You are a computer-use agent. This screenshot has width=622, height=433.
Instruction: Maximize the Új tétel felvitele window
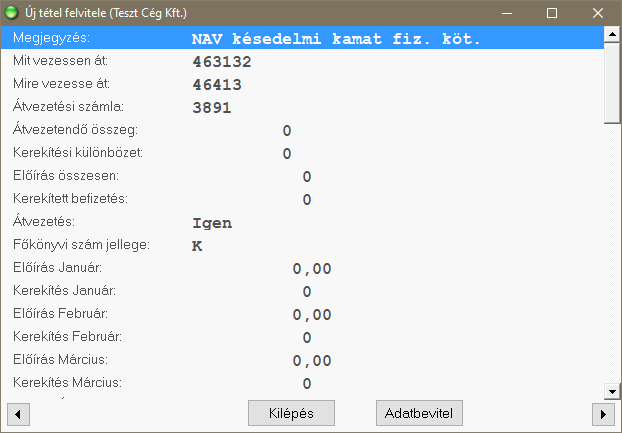tap(551, 14)
